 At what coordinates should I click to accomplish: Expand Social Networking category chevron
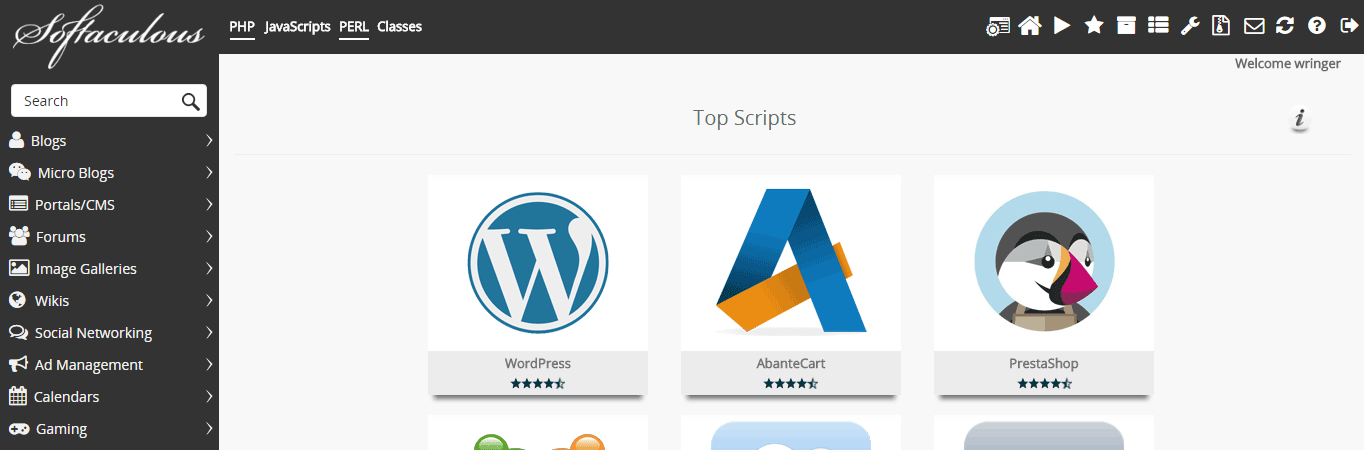[x=210, y=332]
